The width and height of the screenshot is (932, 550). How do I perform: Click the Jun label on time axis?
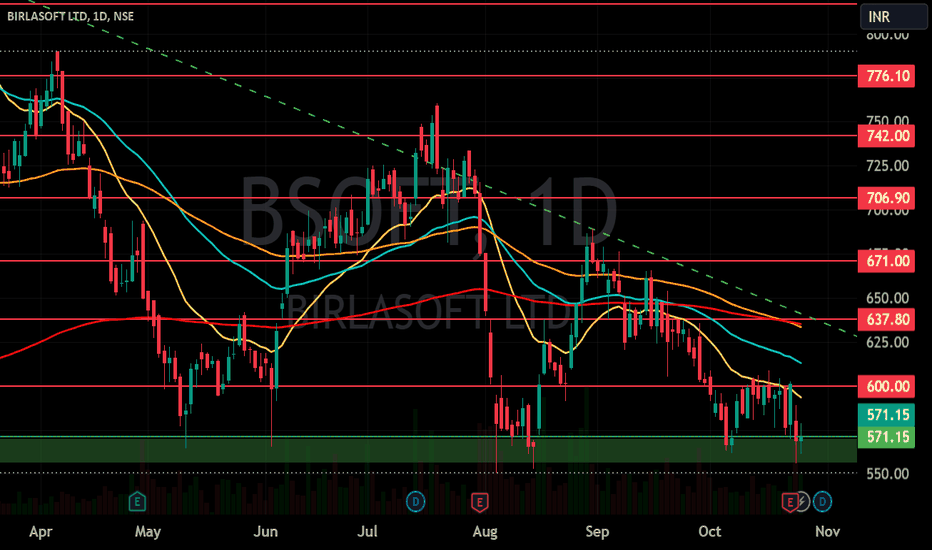pos(266,531)
